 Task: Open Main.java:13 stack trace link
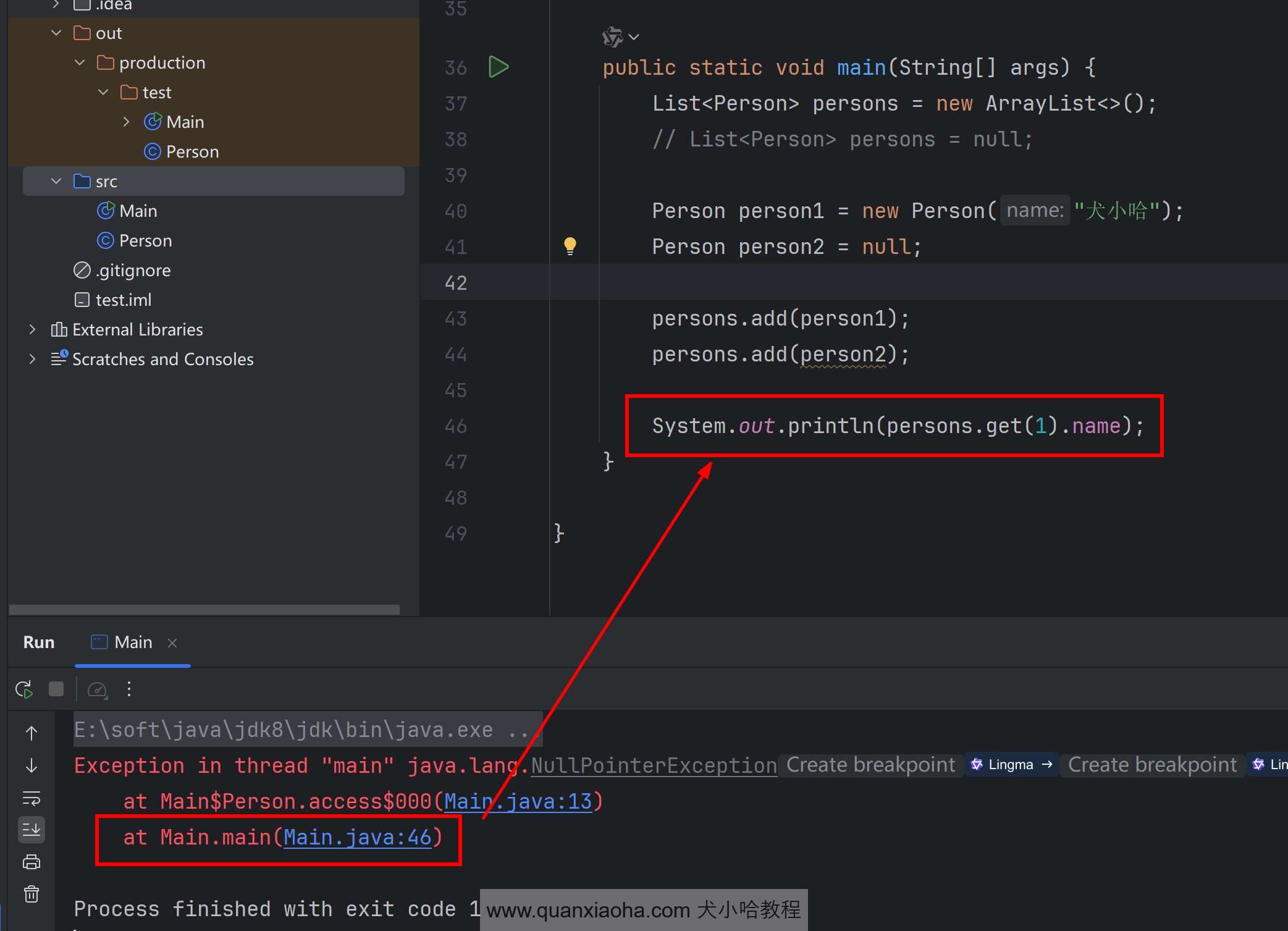point(518,801)
